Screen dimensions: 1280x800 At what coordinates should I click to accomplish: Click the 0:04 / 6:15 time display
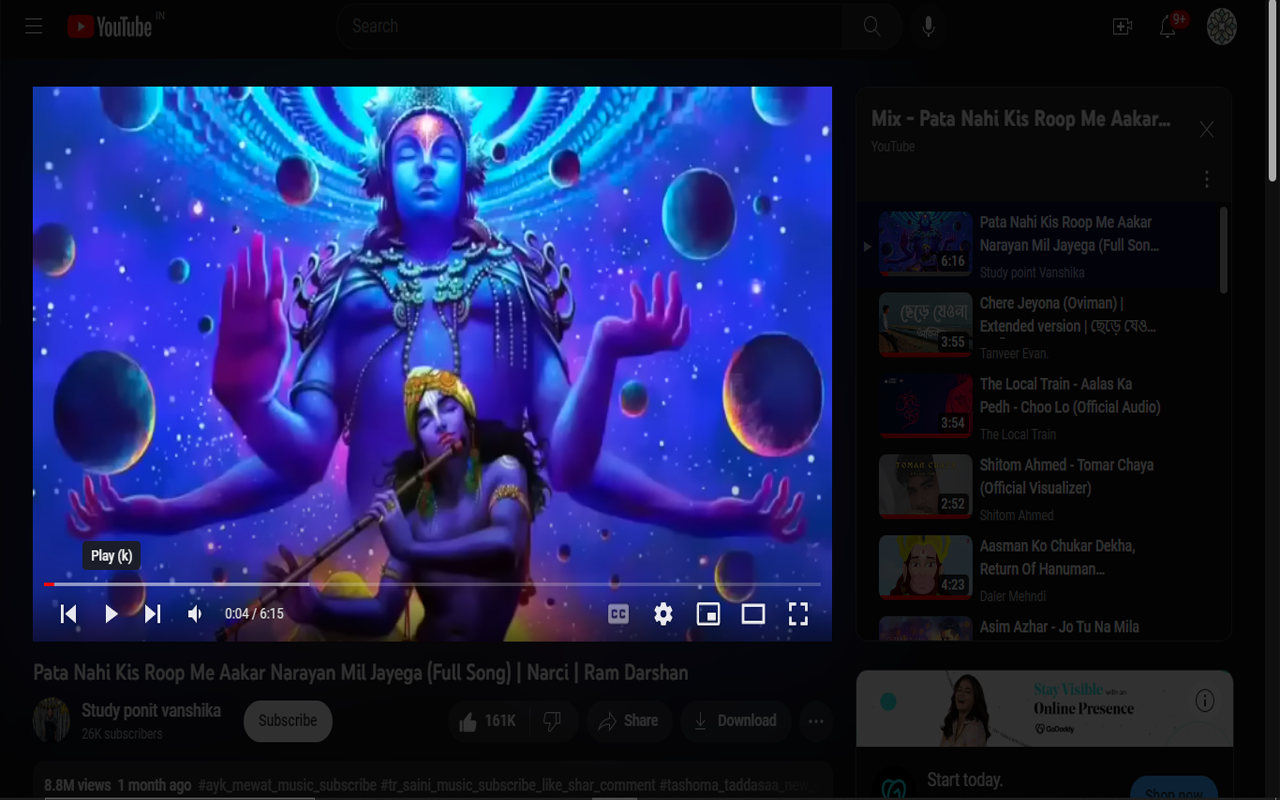254,614
